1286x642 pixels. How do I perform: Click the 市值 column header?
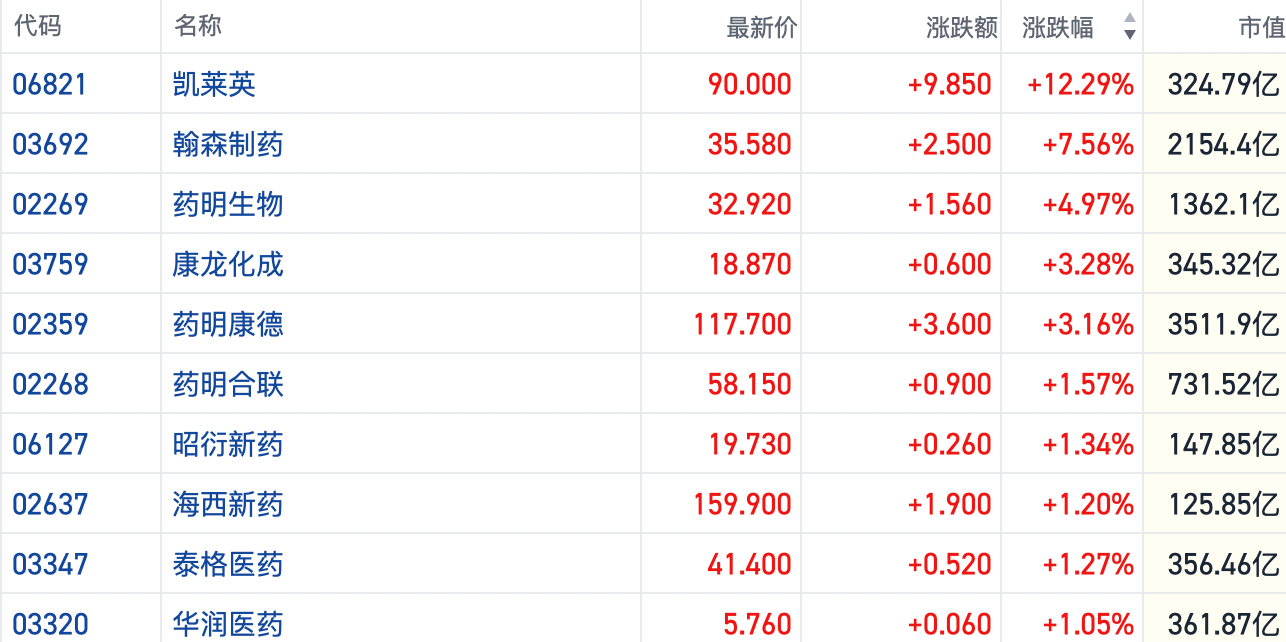(x=1261, y=28)
